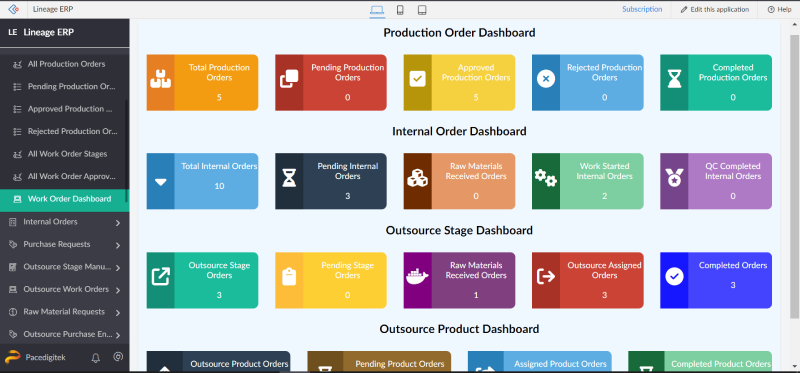The image size is (800, 373).
Task: Click the Pacedigitek logo
Action: point(13,357)
